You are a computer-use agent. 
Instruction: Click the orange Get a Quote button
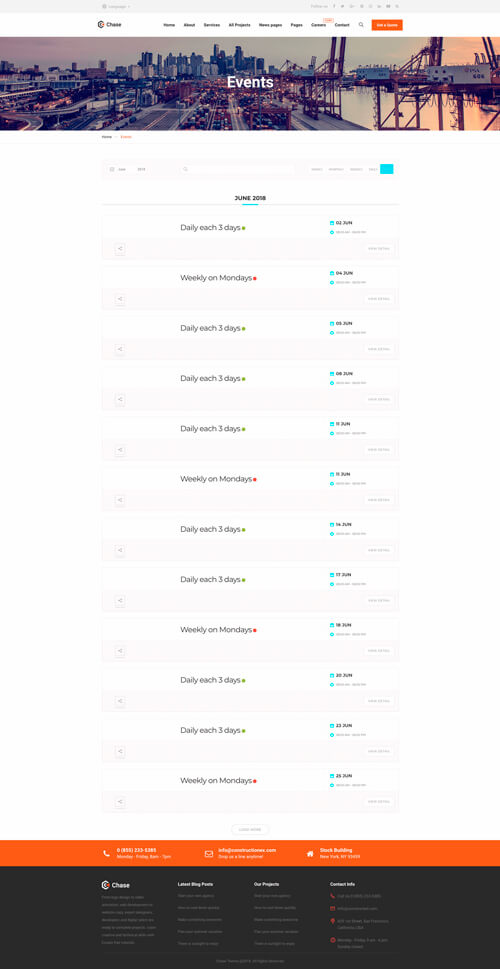coord(387,25)
